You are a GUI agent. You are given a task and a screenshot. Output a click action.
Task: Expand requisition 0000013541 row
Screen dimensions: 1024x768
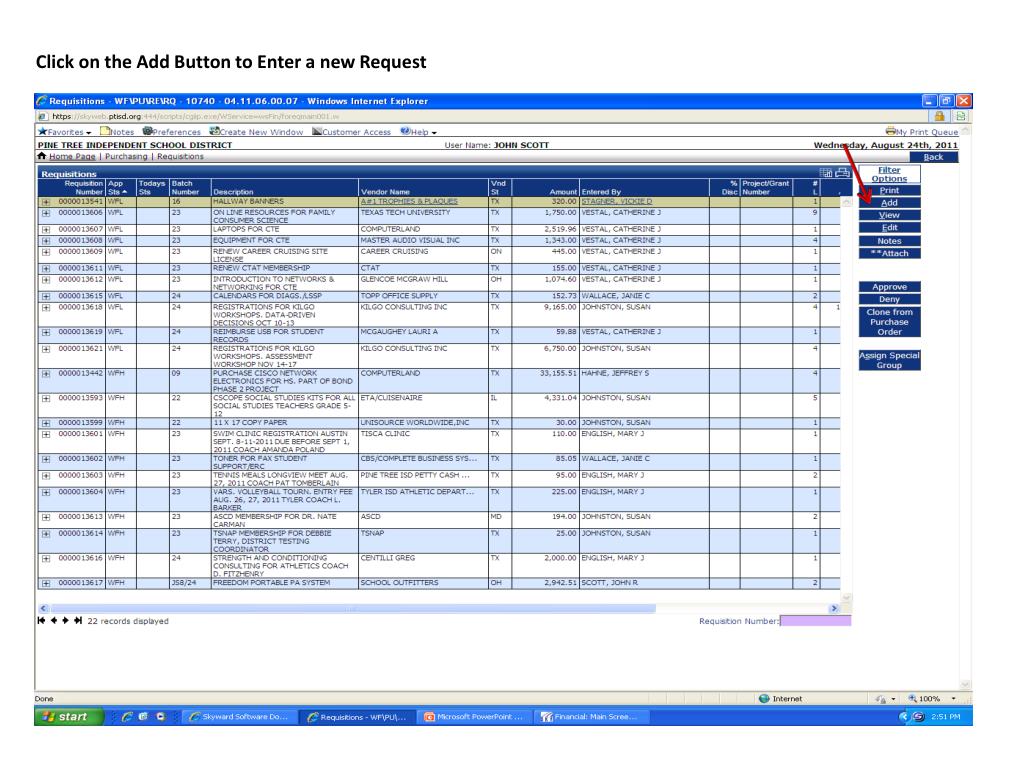point(44,202)
